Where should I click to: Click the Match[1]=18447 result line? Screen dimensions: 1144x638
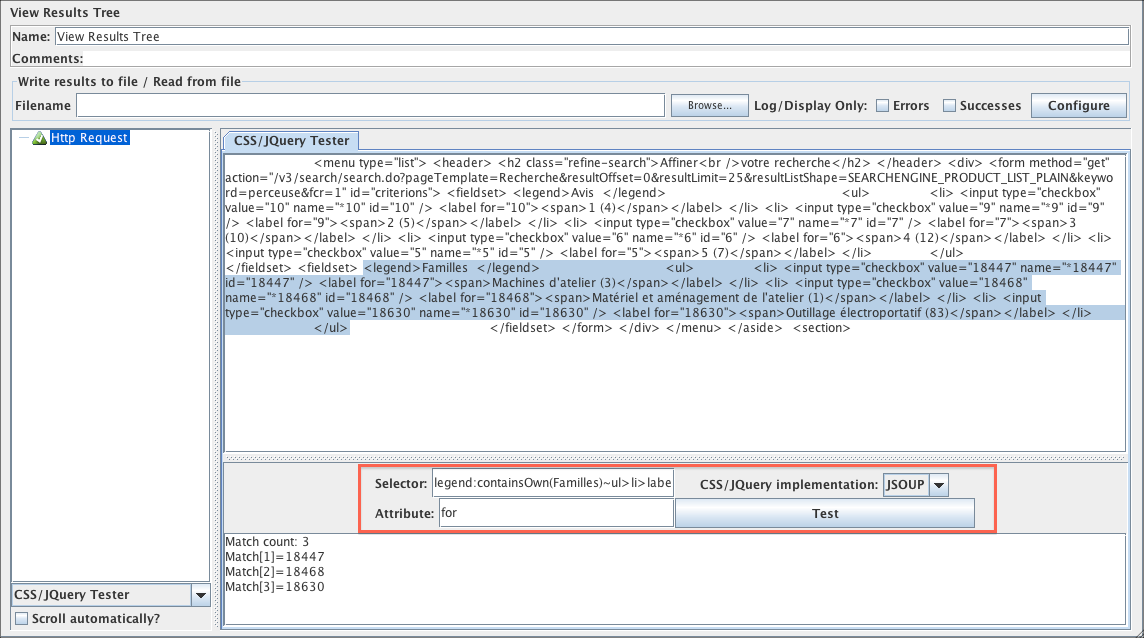point(275,556)
